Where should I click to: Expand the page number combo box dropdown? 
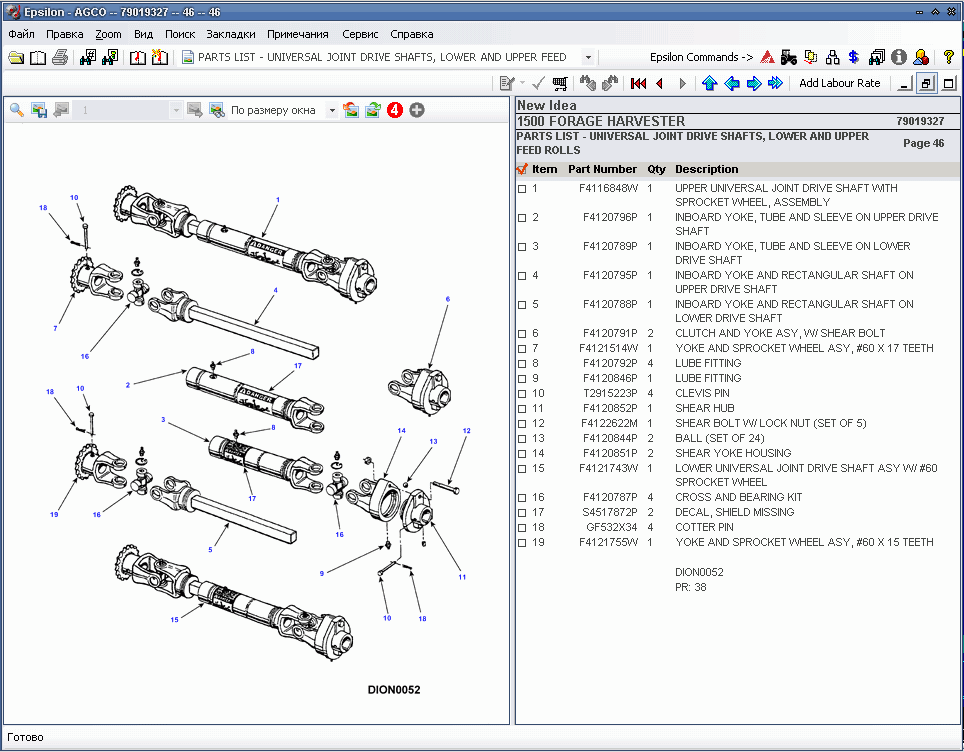[x=176, y=110]
